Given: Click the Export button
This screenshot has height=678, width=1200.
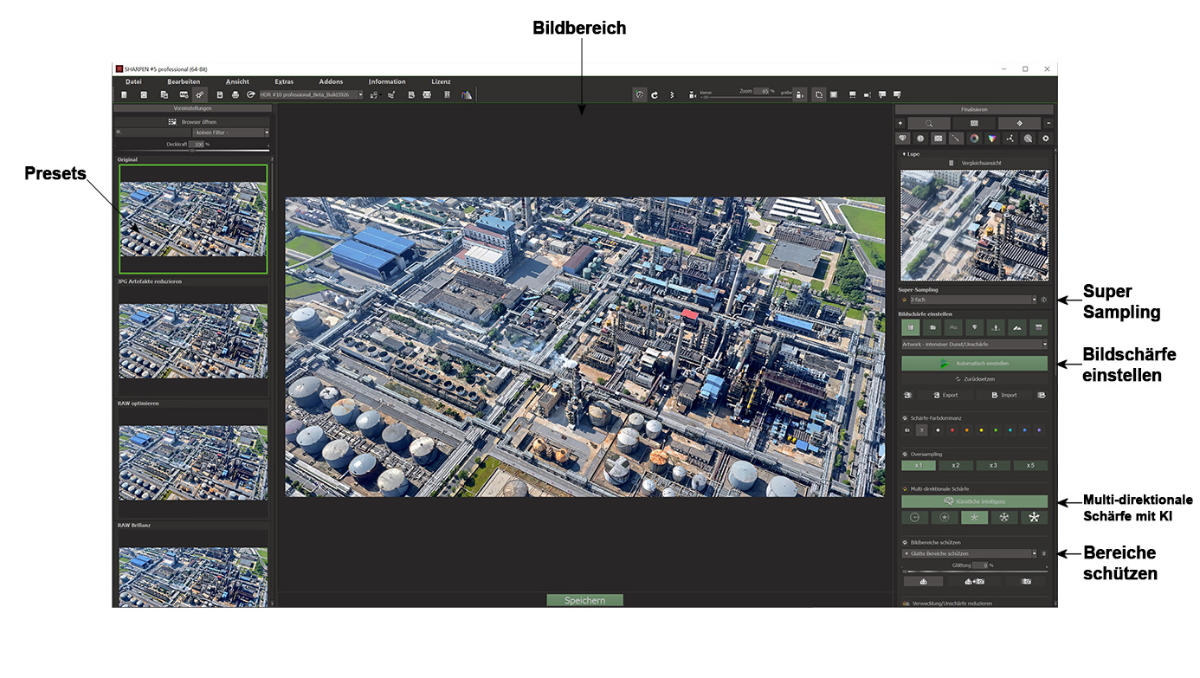Looking at the screenshot, I should coord(944,395).
